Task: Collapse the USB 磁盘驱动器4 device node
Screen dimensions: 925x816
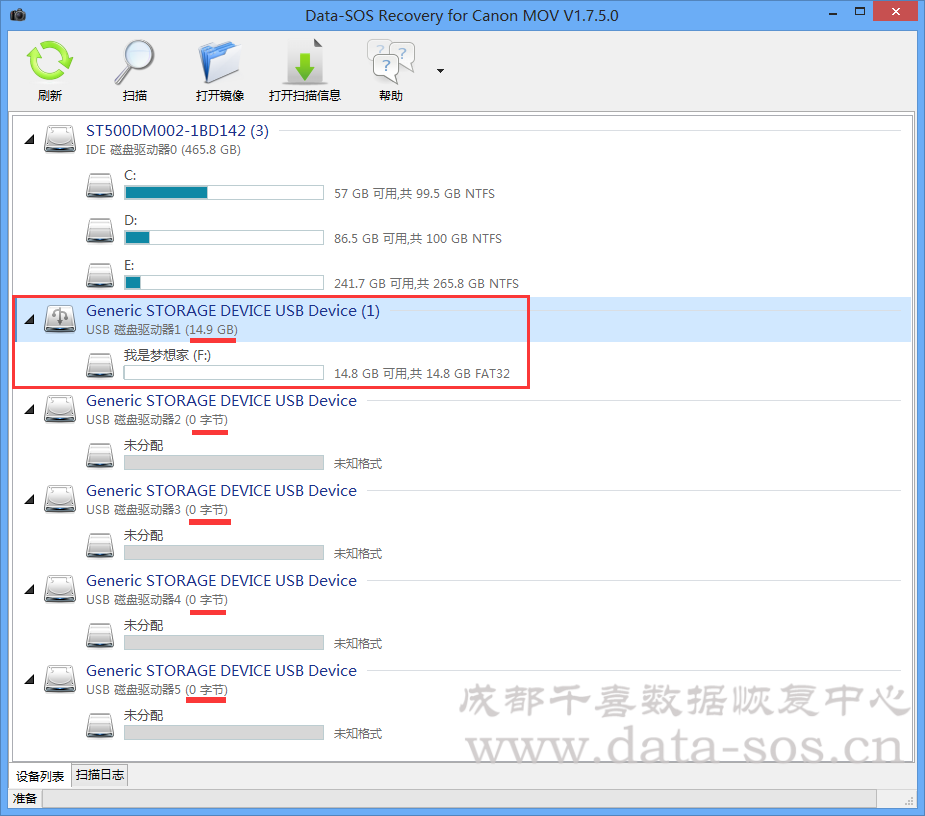Action: pyautogui.click(x=28, y=590)
